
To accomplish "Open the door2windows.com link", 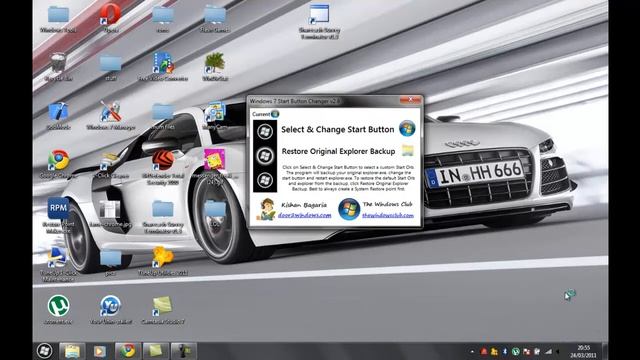I will pos(304,215).
